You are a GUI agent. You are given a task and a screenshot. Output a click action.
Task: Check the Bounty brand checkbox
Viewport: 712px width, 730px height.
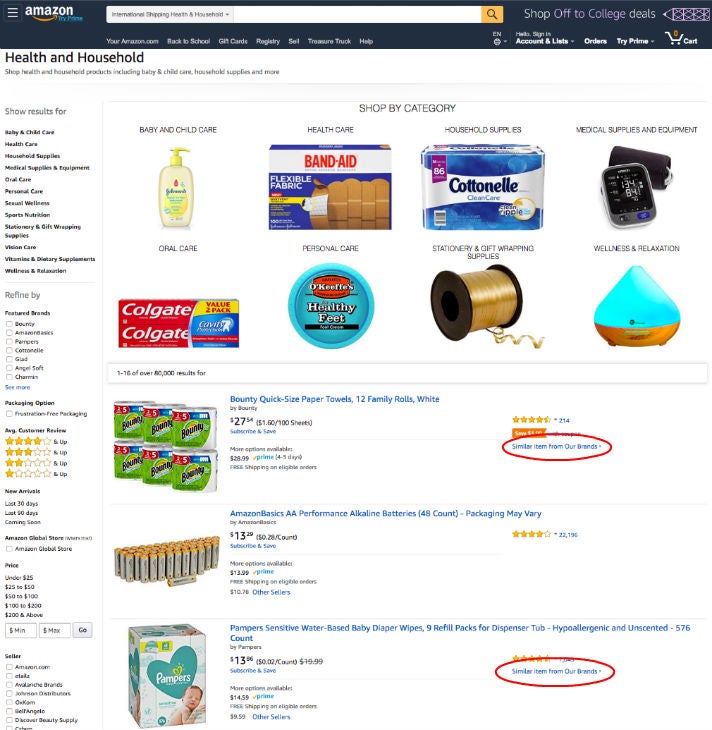tap(9, 324)
